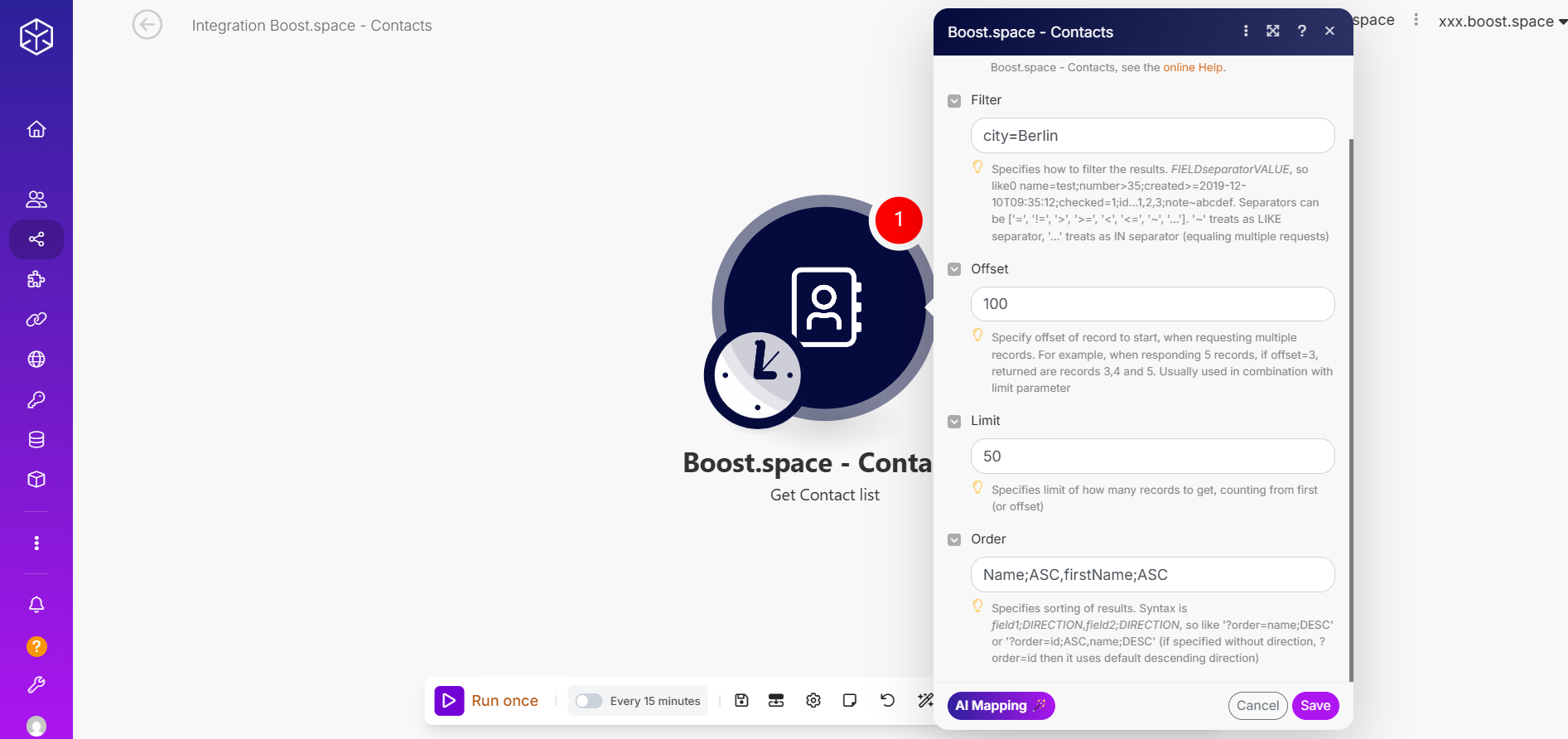This screenshot has height=739, width=1568.
Task: Uncheck the Filter checkbox
Action: (954, 100)
